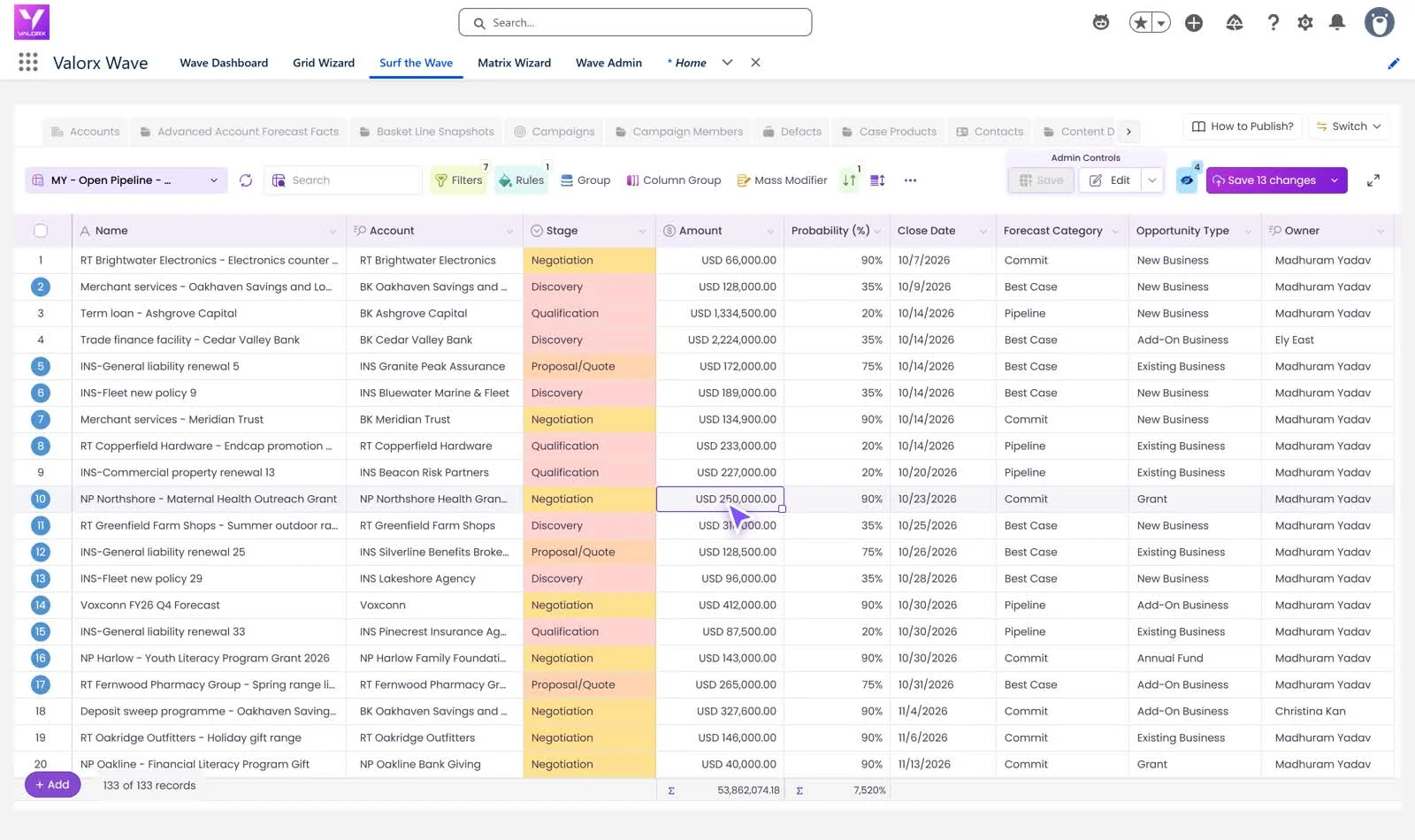
Task: Switch to Wave Dashboard tab
Action: pyautogui.click(x=224, y=63)
